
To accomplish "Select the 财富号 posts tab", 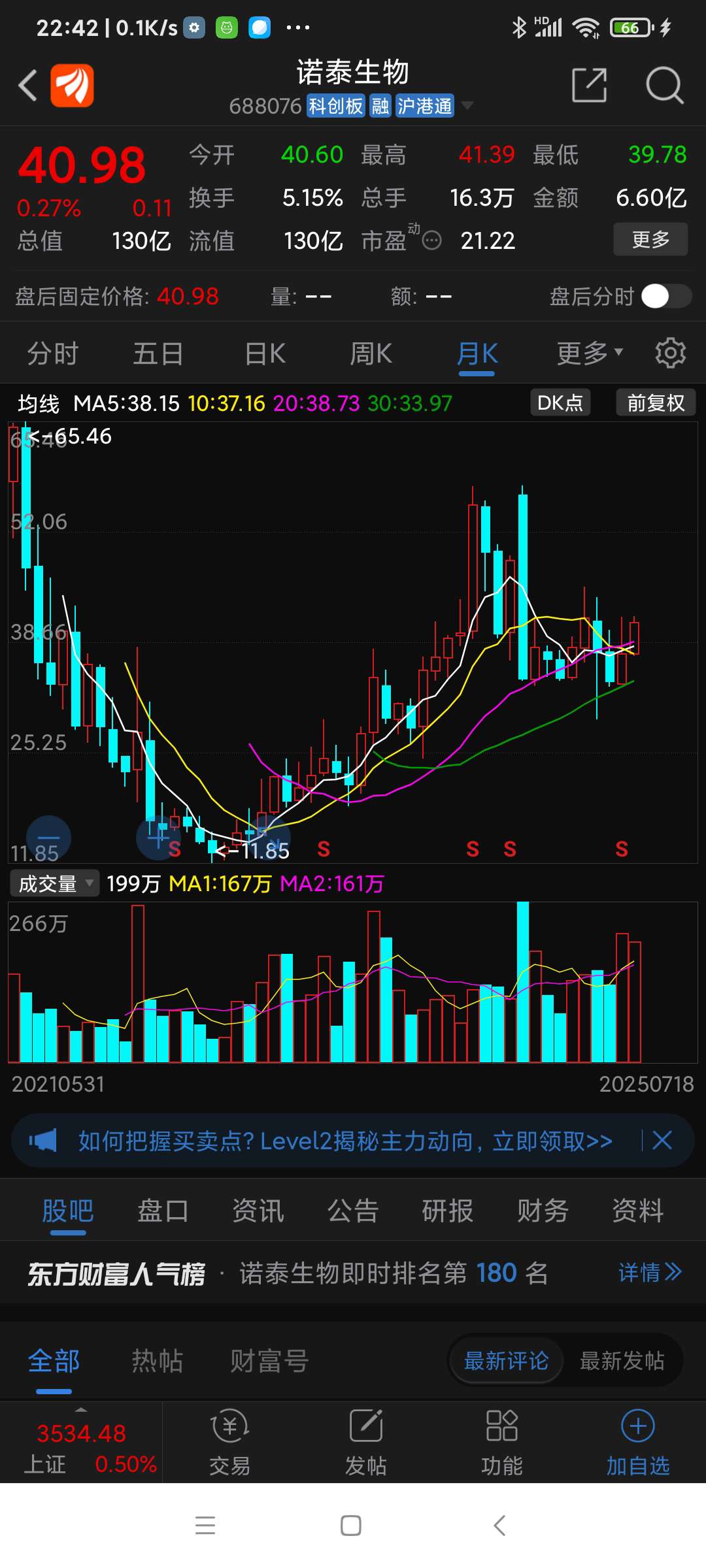I will coord(269,1361).
